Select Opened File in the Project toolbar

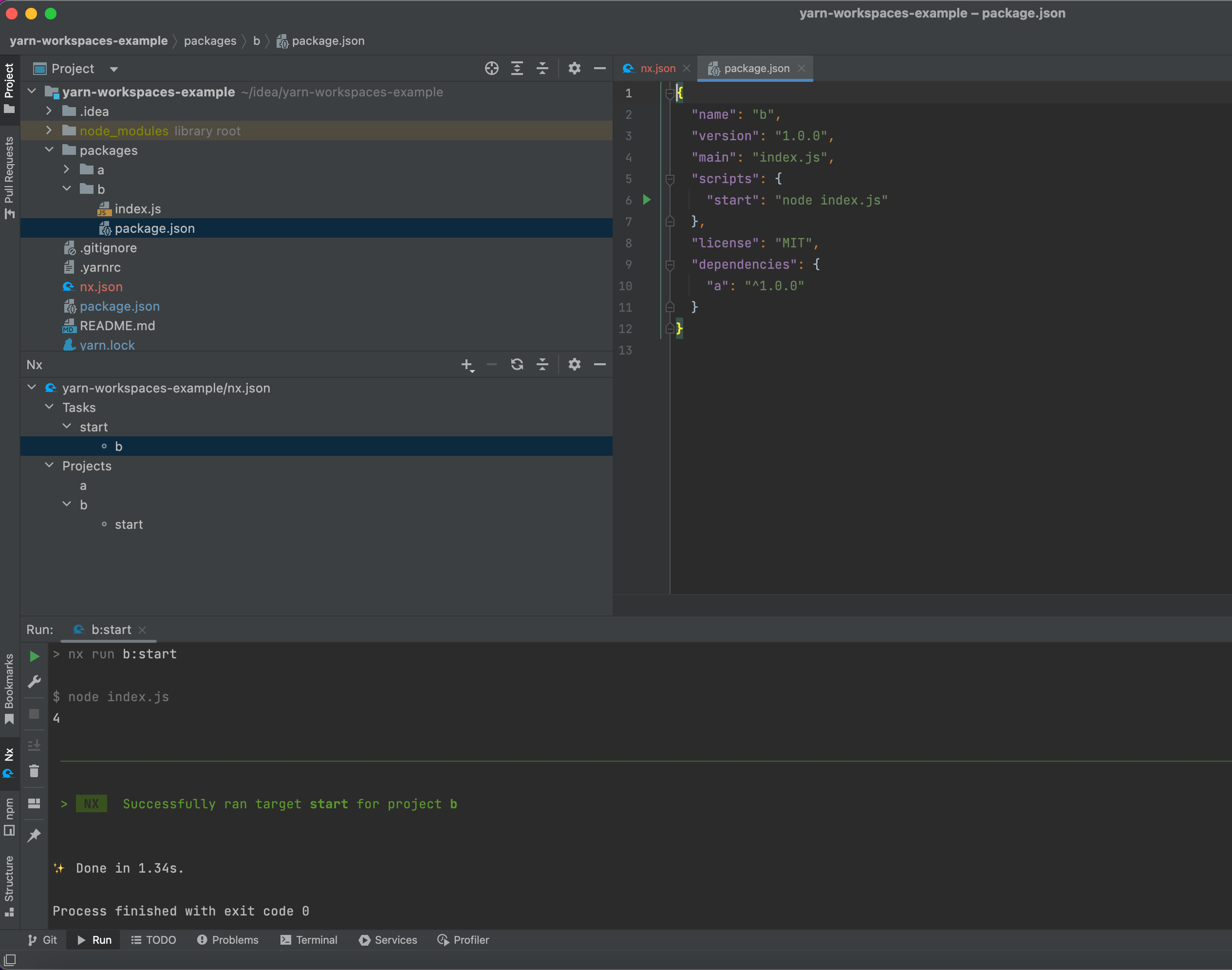click(491, 68)
